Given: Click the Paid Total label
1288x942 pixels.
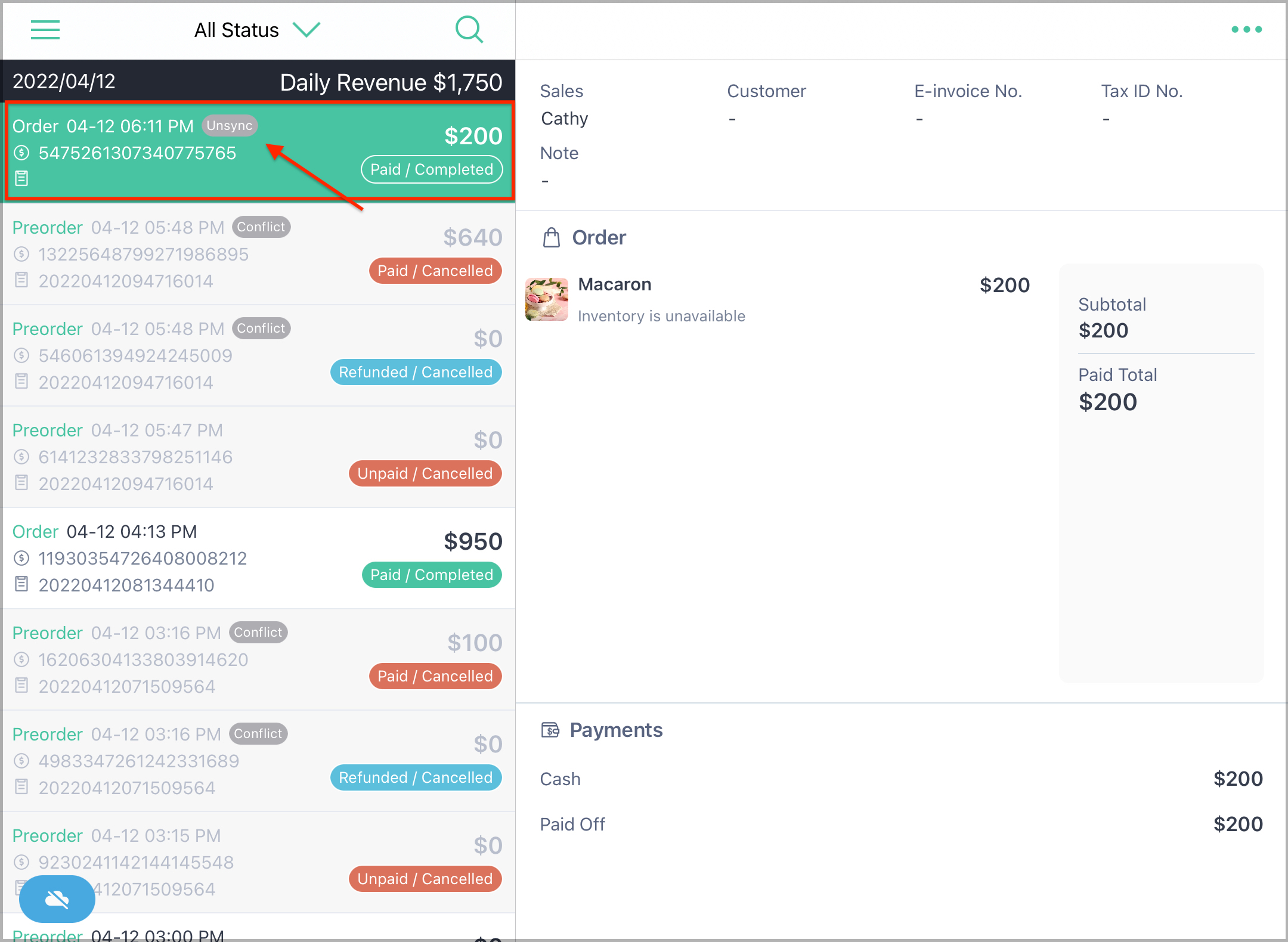Looking at the screenshot, I should (x=1117, y=375).
